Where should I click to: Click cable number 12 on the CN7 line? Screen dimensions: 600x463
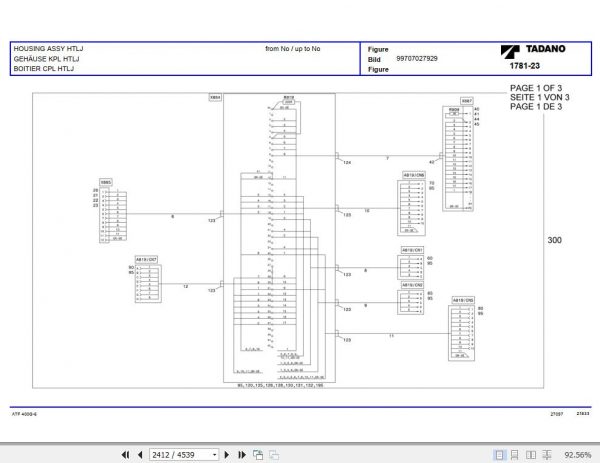click(x=186, y=286)
